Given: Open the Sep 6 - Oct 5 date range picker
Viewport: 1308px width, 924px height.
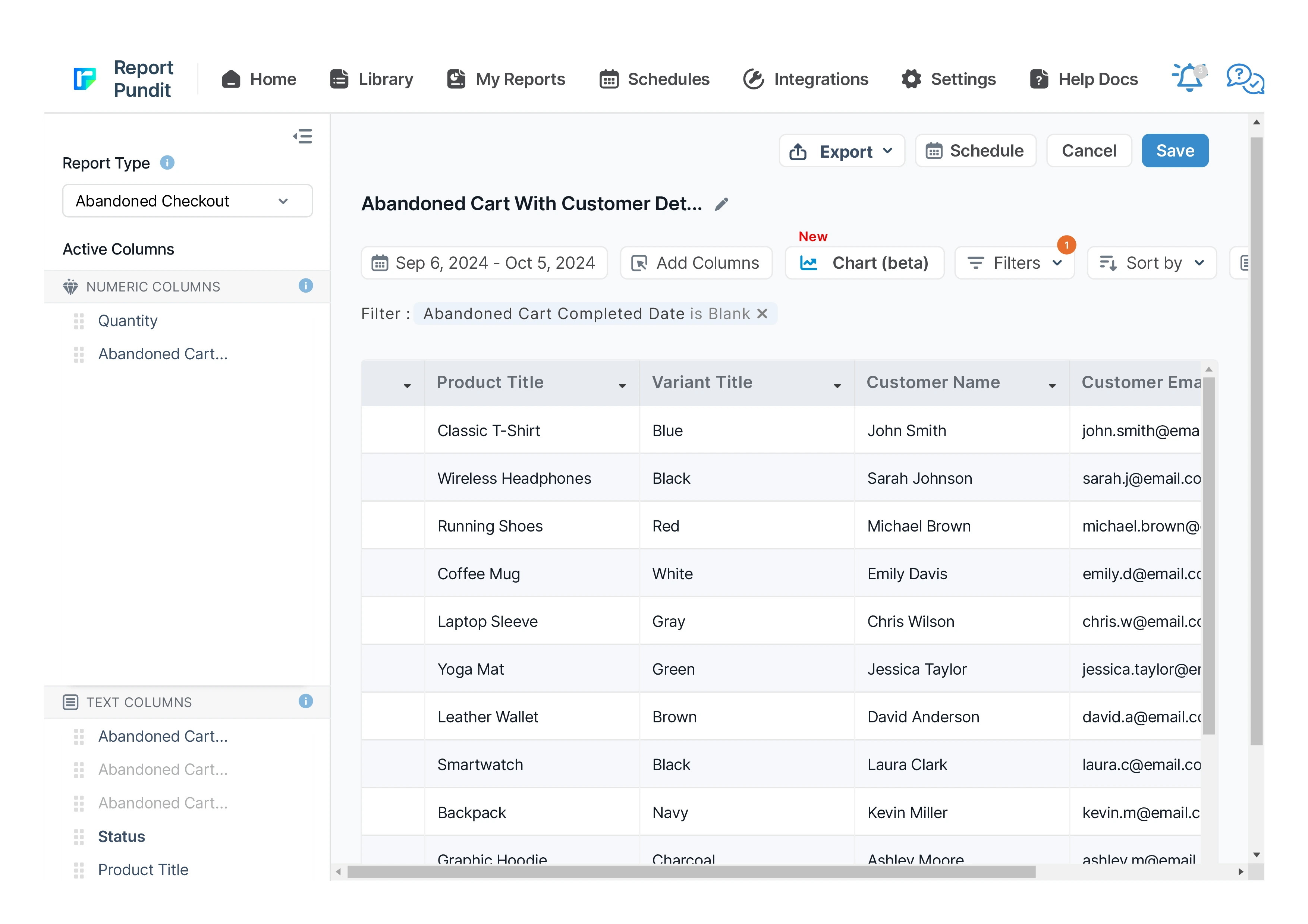Looking at the screenshot, I should point(484,263).
